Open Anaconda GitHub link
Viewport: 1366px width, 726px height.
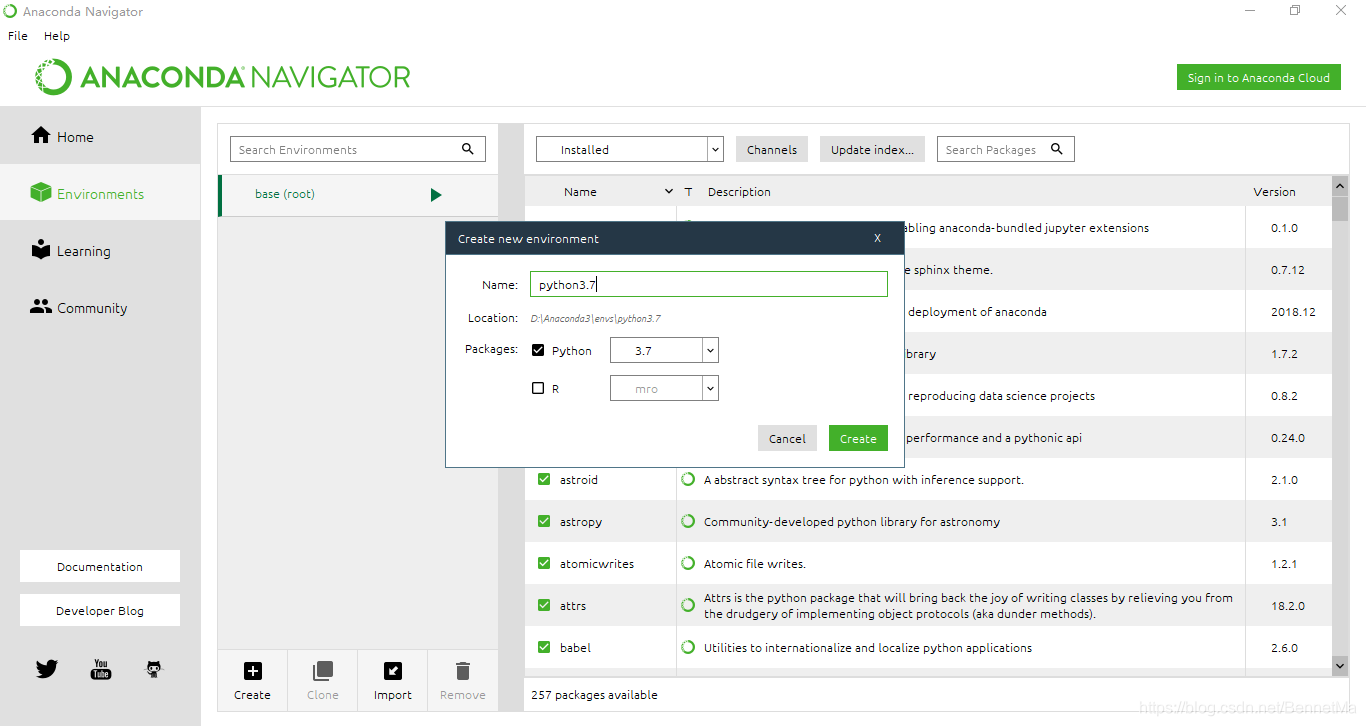tap(154, 669)
